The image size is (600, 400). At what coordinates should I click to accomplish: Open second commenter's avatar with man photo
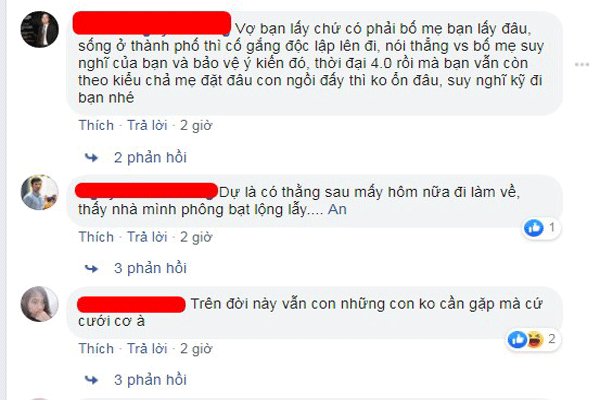(39, 193)
